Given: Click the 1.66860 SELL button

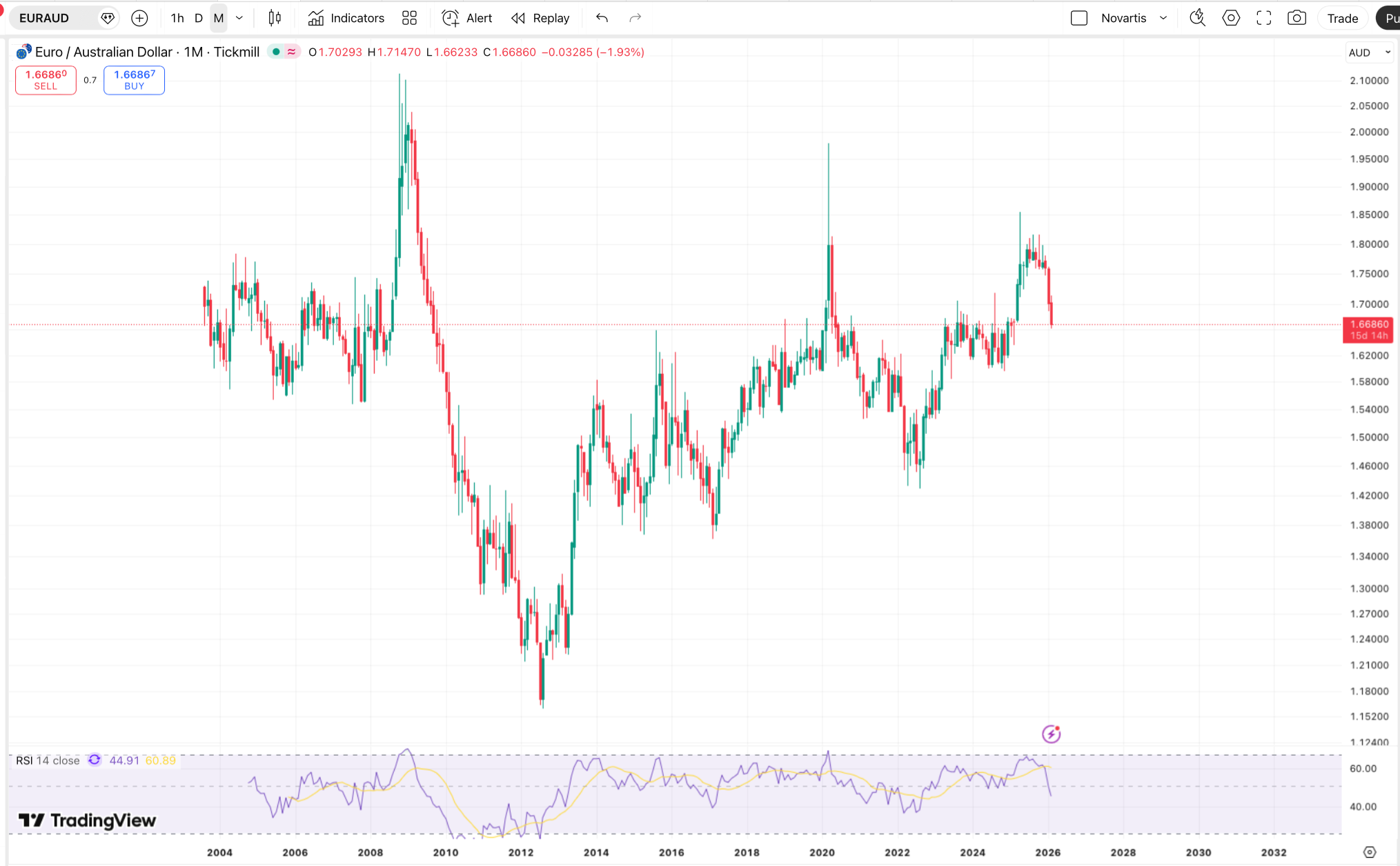Looking at the screenshot, I should point(46,80).
